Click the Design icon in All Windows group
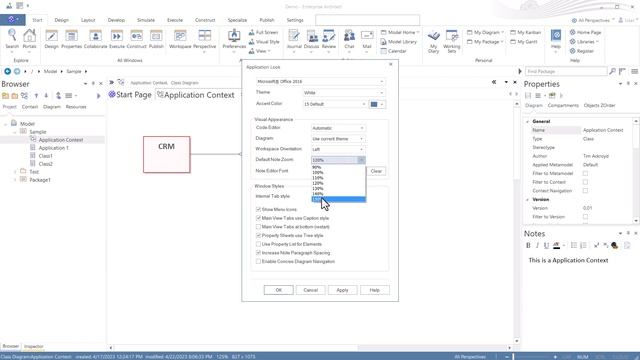Image resolution: width=640 pixels, height=360 pixels. pyautogui.click(x=51, y=39)
